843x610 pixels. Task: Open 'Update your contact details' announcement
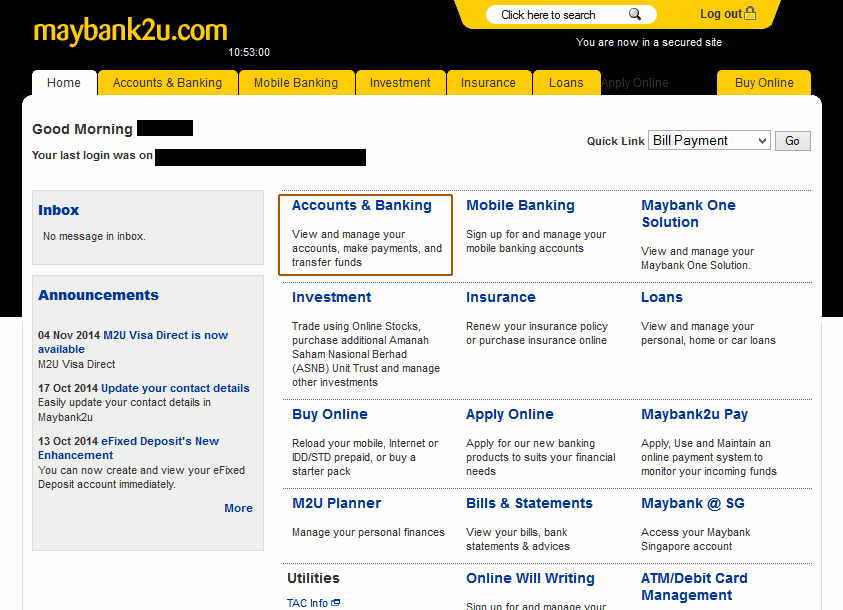pos(175,388)
